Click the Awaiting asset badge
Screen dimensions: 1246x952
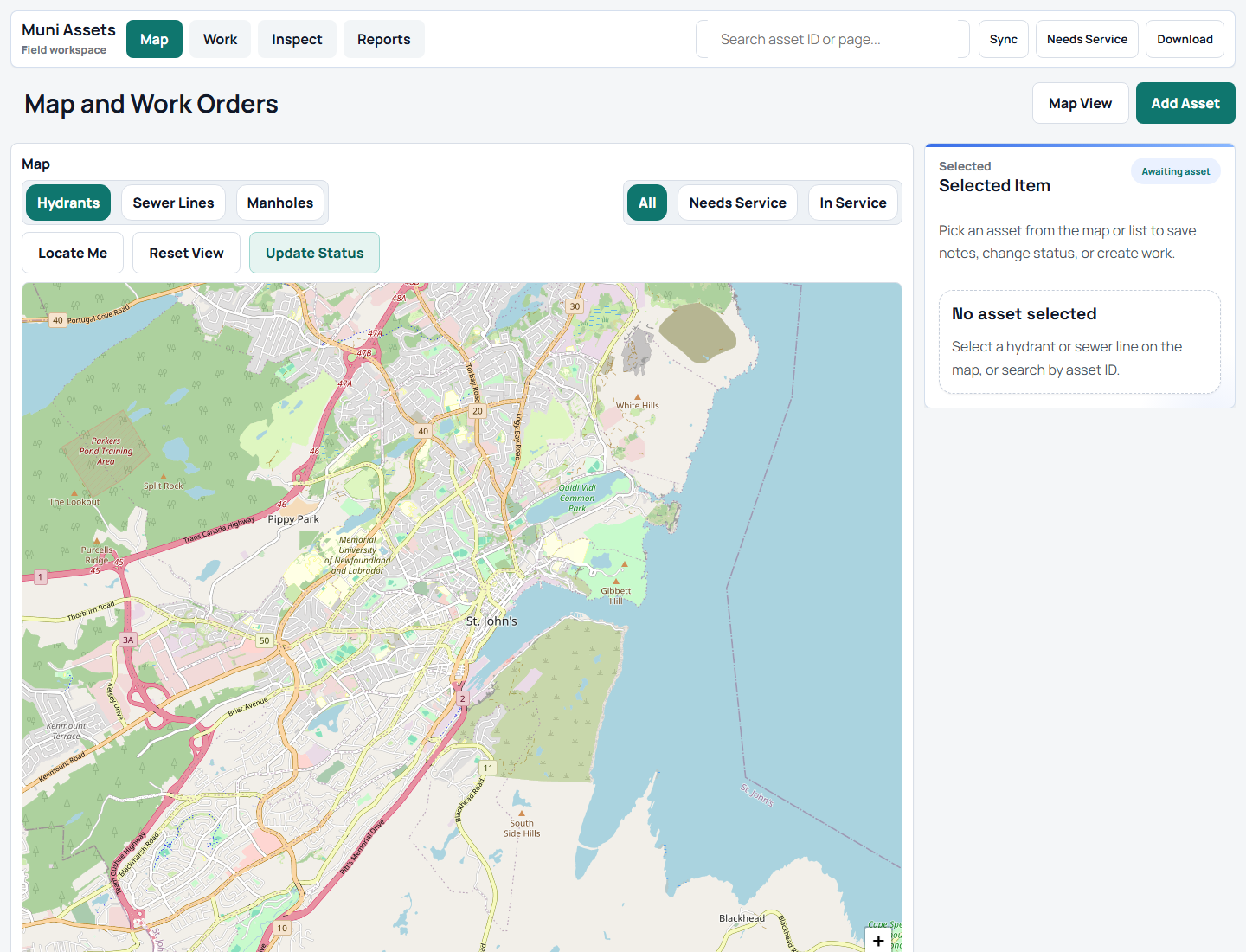point(1175,171)
